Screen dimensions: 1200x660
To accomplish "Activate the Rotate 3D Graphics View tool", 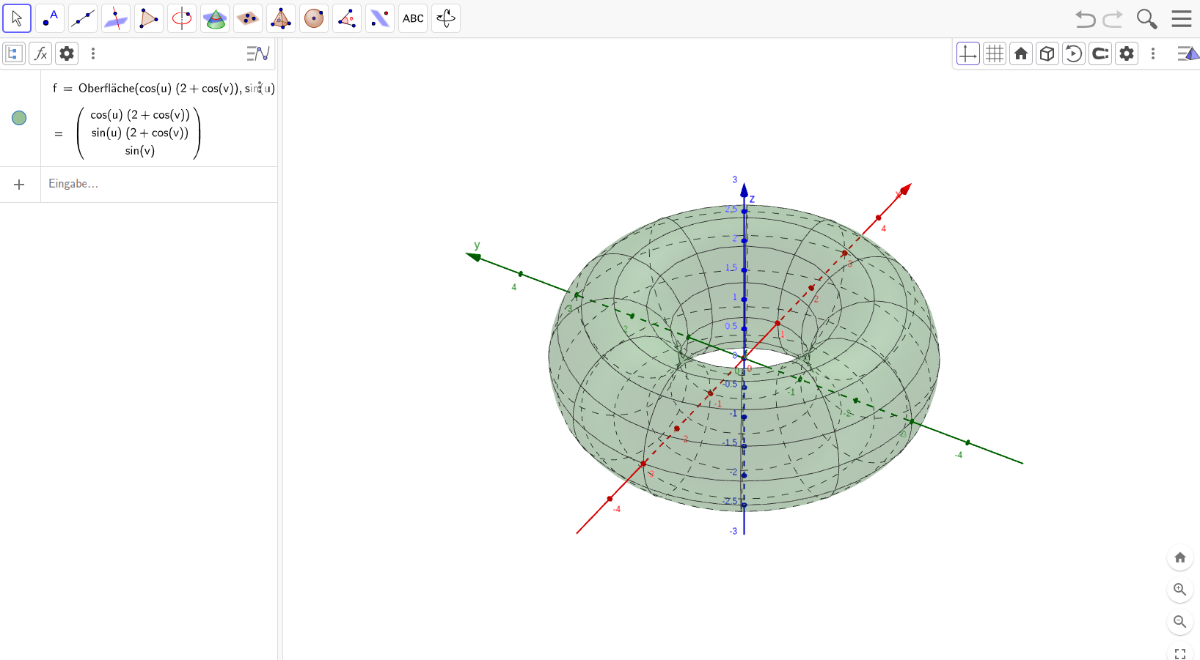I will click(x=446, y=18).
